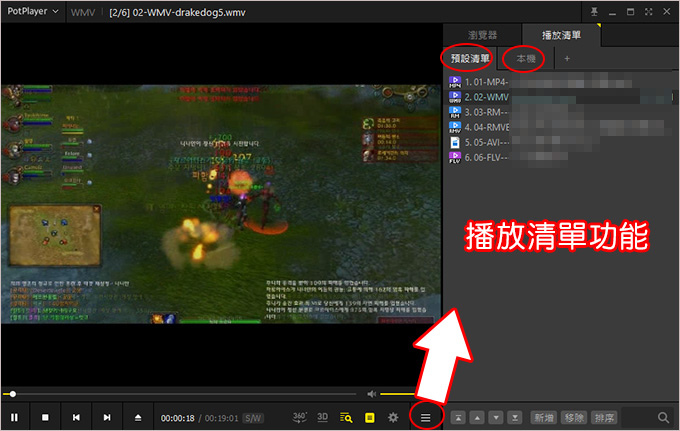The image size is (680, 431).
Task: Click the 新增 add button
Action: click(544, 418)
